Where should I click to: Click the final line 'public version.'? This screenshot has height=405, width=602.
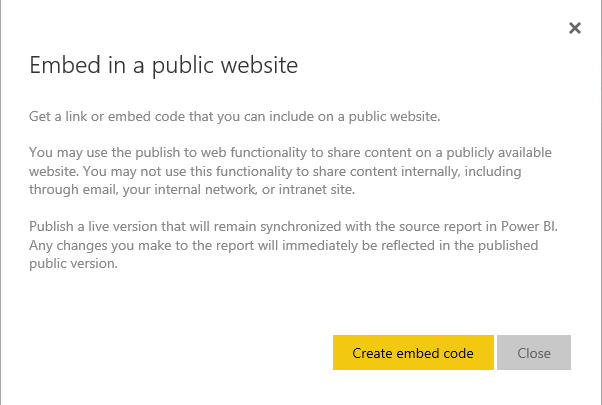73,264
